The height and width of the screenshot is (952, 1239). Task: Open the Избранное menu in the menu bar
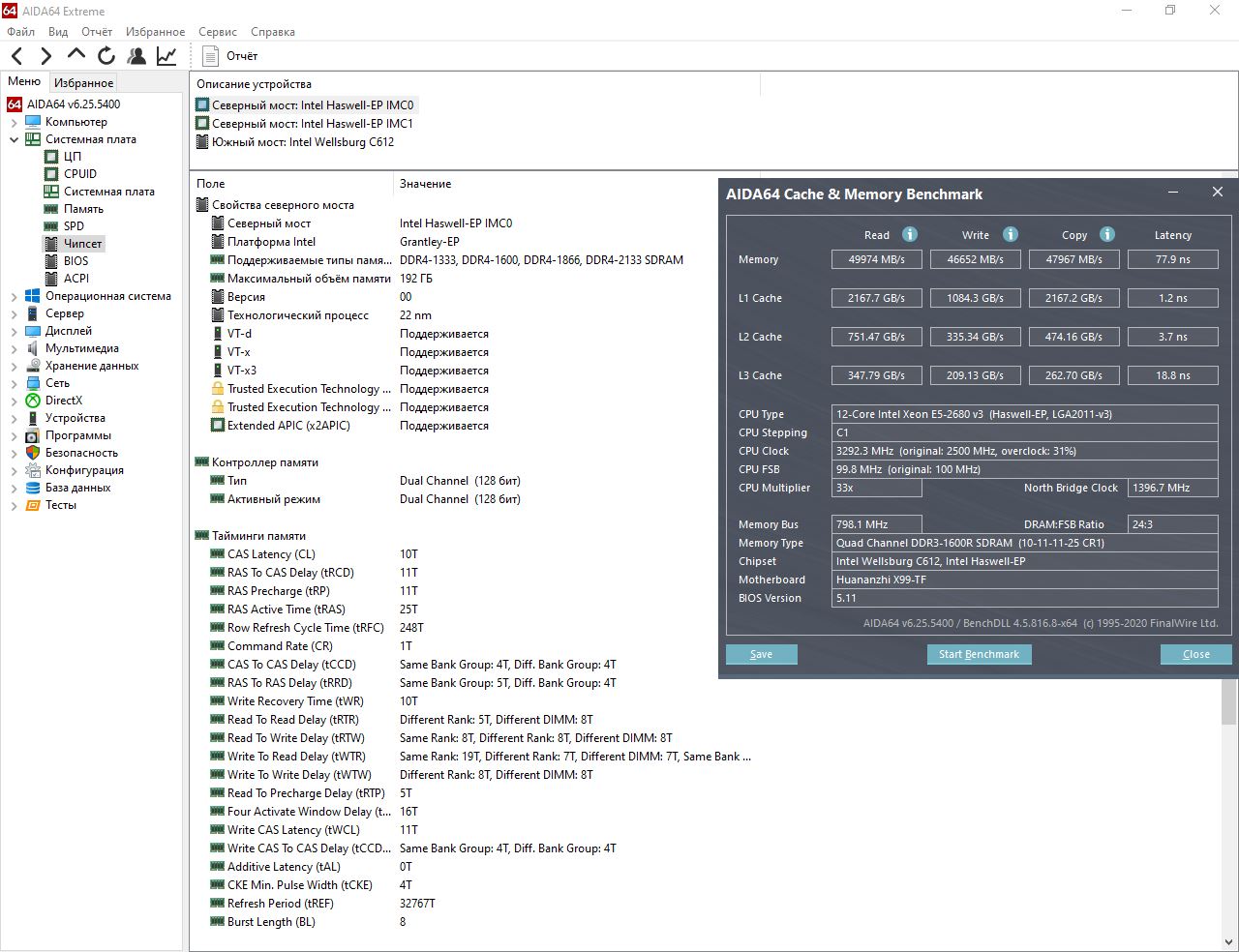pos(156,32)
